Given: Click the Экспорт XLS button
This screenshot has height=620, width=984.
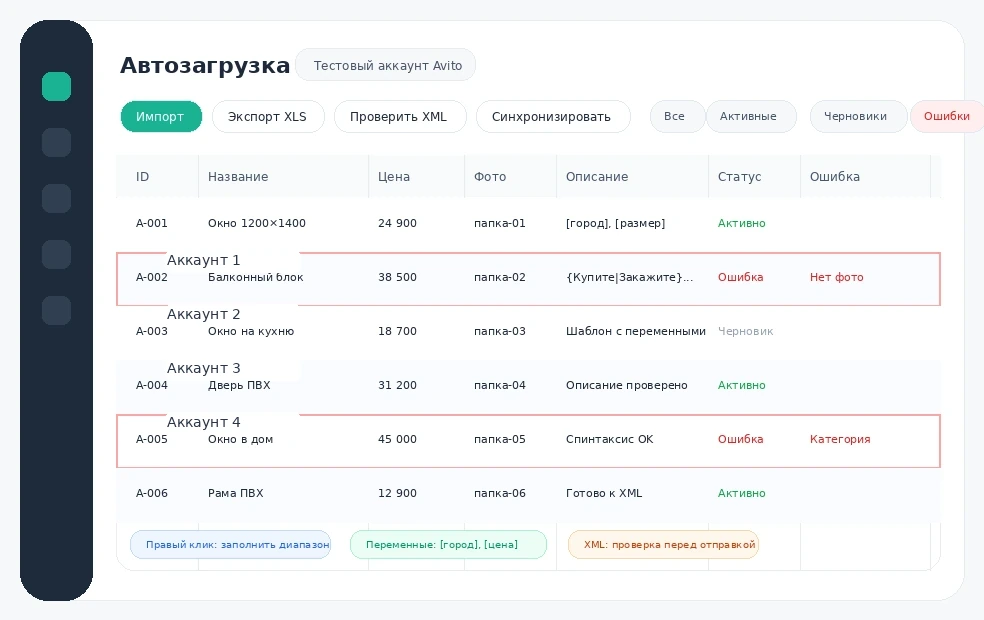Looking at the screenshot, I should pyautogui.click(x=268, y=117).
